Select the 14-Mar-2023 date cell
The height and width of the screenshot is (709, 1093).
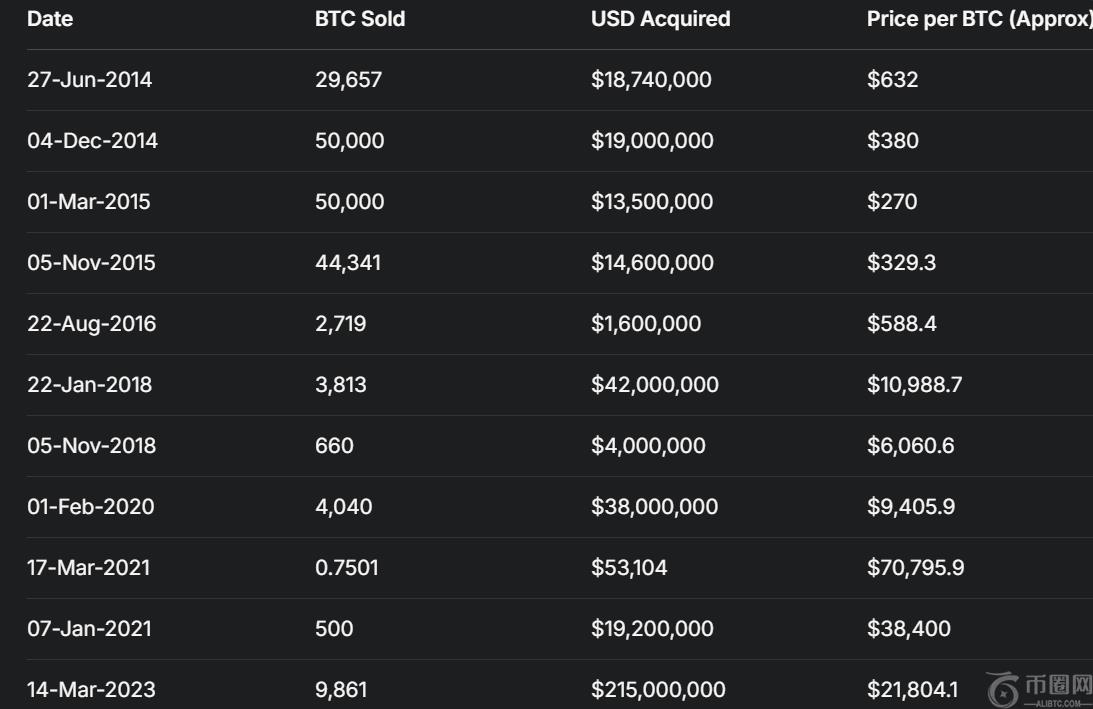point(91,690)
